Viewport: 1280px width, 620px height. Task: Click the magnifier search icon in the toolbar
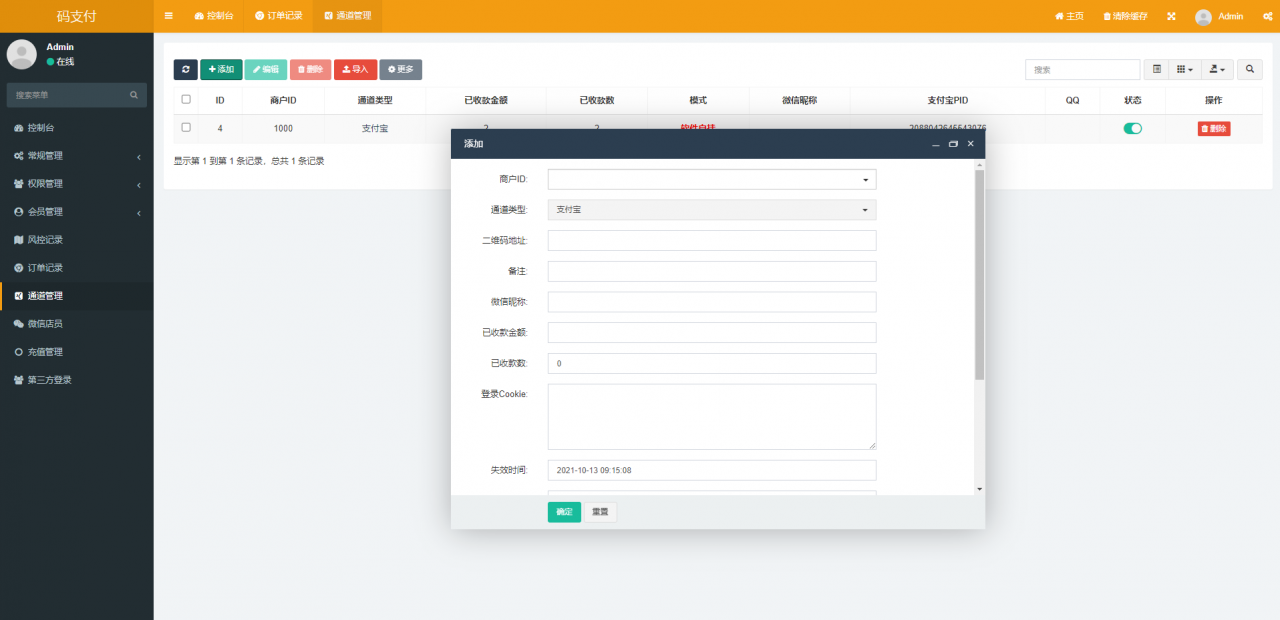pos(1249,69)
